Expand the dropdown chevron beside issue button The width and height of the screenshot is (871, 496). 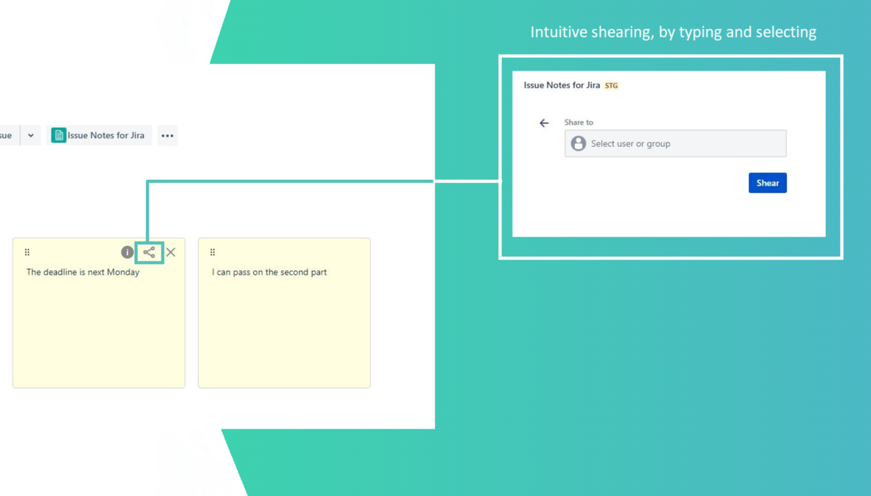coord(31,135)
